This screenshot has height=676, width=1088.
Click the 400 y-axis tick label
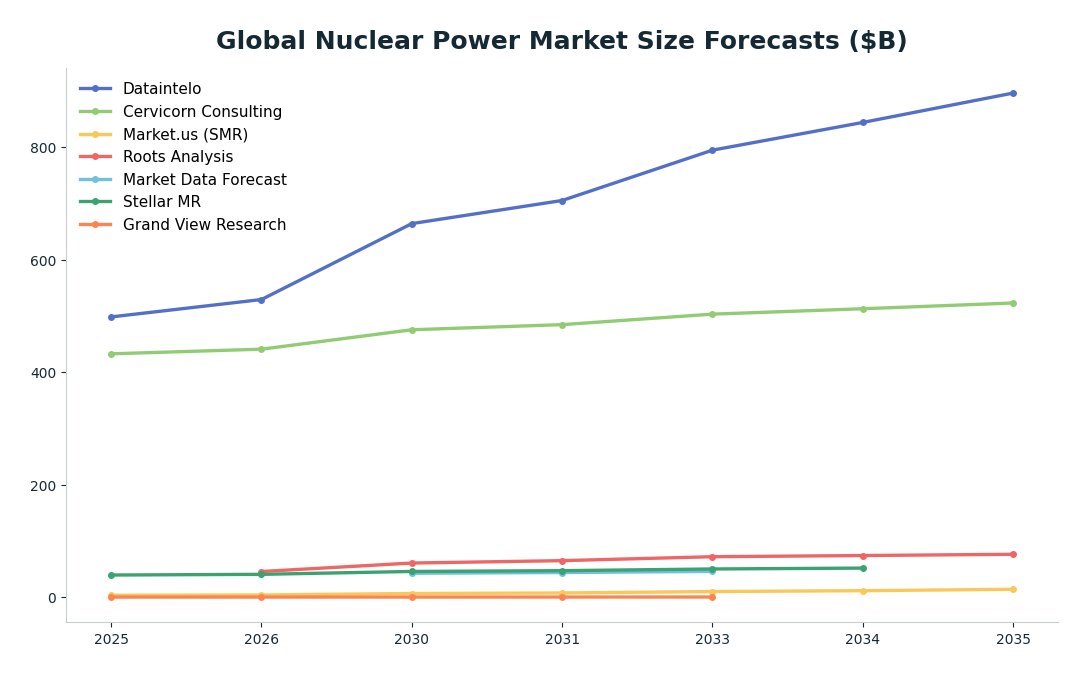(x=42, y=373)
